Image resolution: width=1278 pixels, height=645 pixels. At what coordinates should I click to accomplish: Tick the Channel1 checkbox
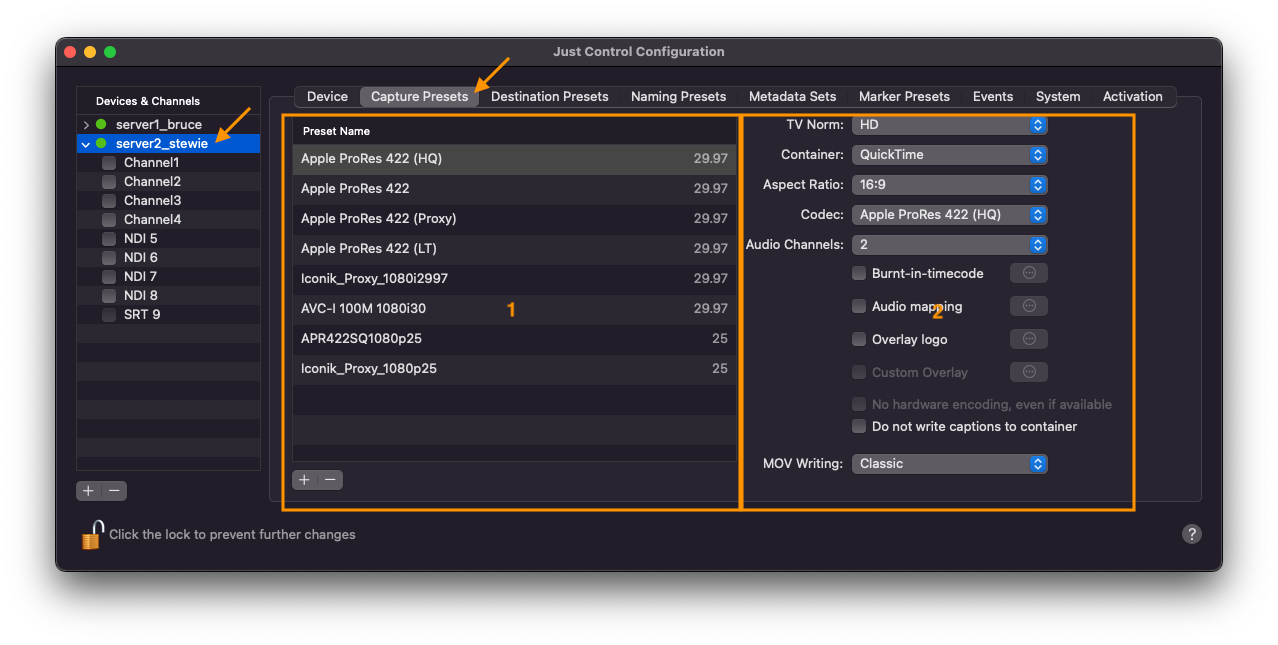(109, 163)
